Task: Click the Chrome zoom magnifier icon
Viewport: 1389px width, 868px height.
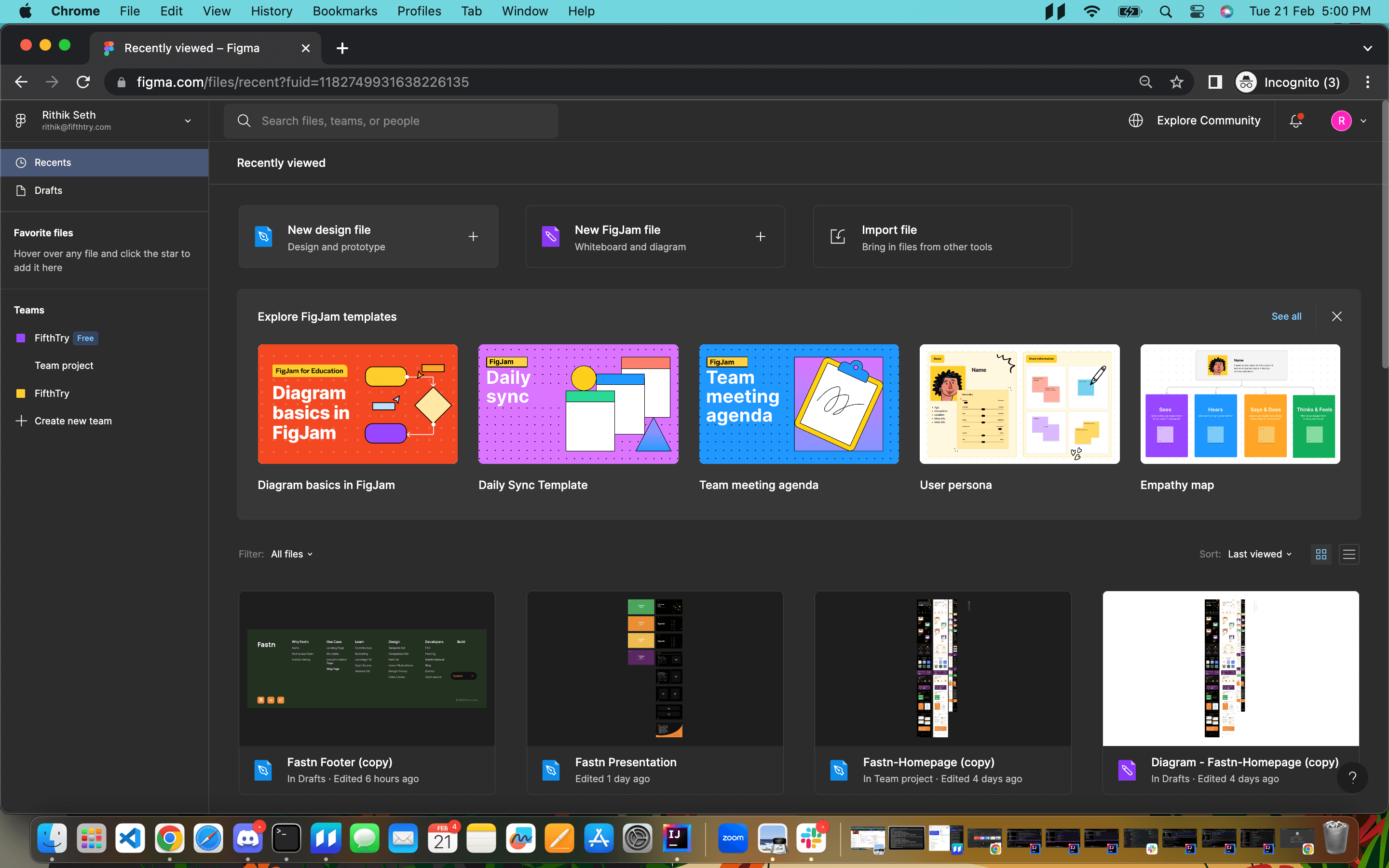Action: pyautogui.click(x=1145, y=82)
